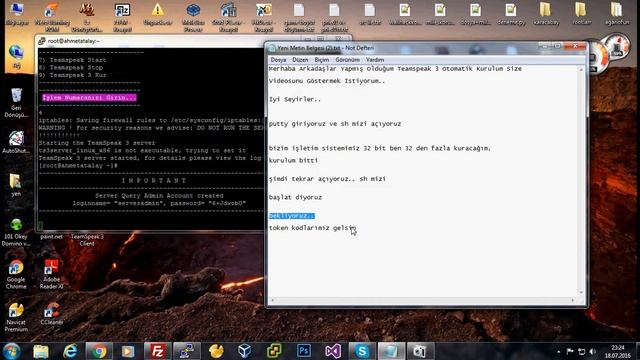Click Notepad horizontal scrollbar right arrow
640x360 pixels.
pos(573,300)
